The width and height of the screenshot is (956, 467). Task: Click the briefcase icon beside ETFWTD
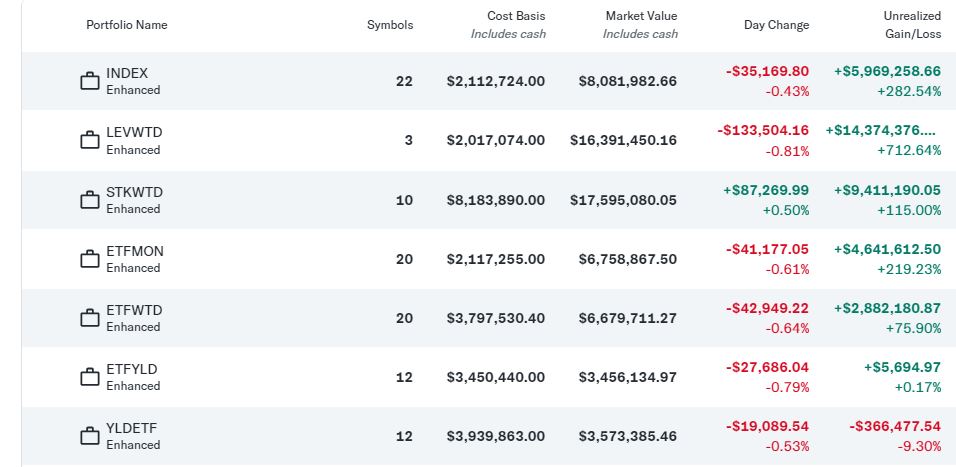[90, 318]
